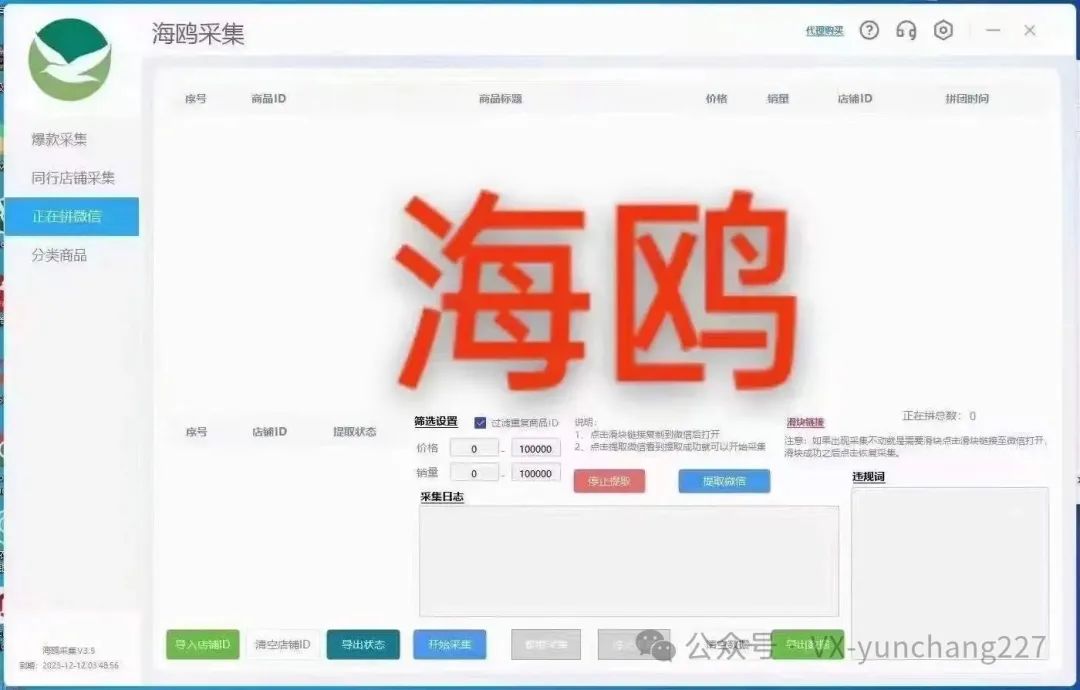Open the 代理购买 link
The image size is (1080, 690).
823,31
